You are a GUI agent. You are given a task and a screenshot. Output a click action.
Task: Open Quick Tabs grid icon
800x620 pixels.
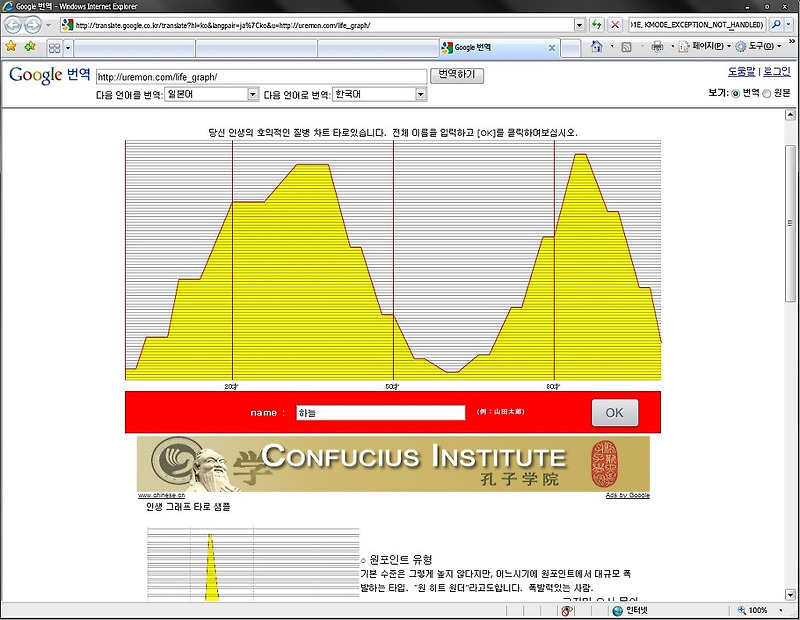click(x=54, y=48)
